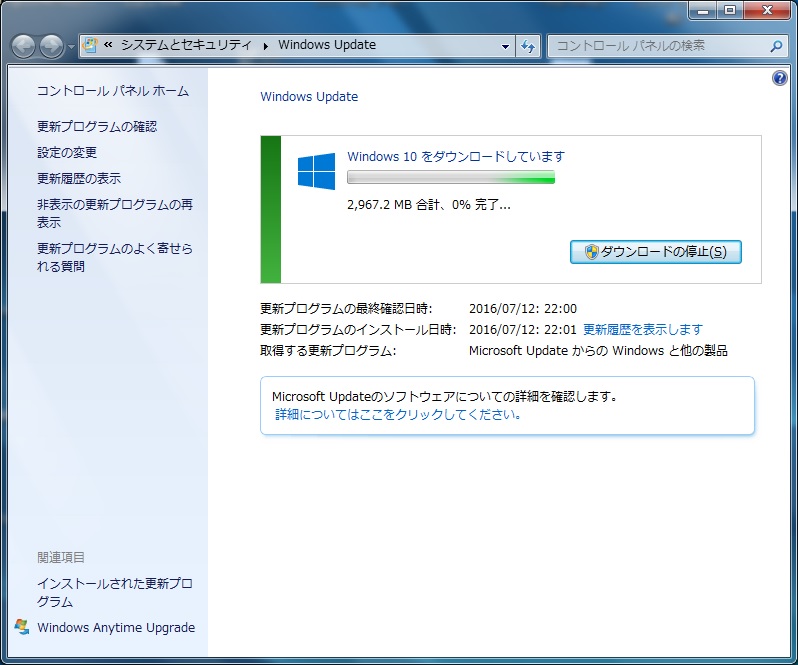Click the Back navigation arrow
Viewport: 798px width, 665px height.
click(x=23, y=46)
